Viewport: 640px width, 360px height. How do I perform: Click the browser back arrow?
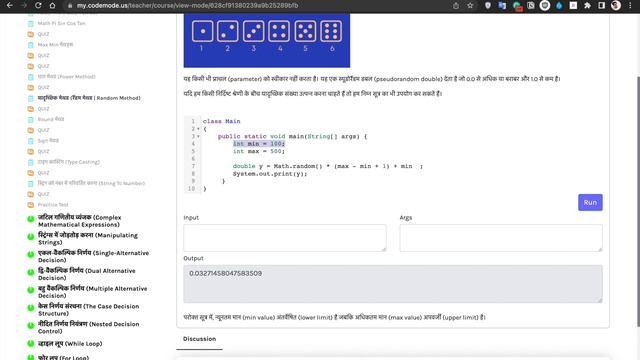click(9, 5)
